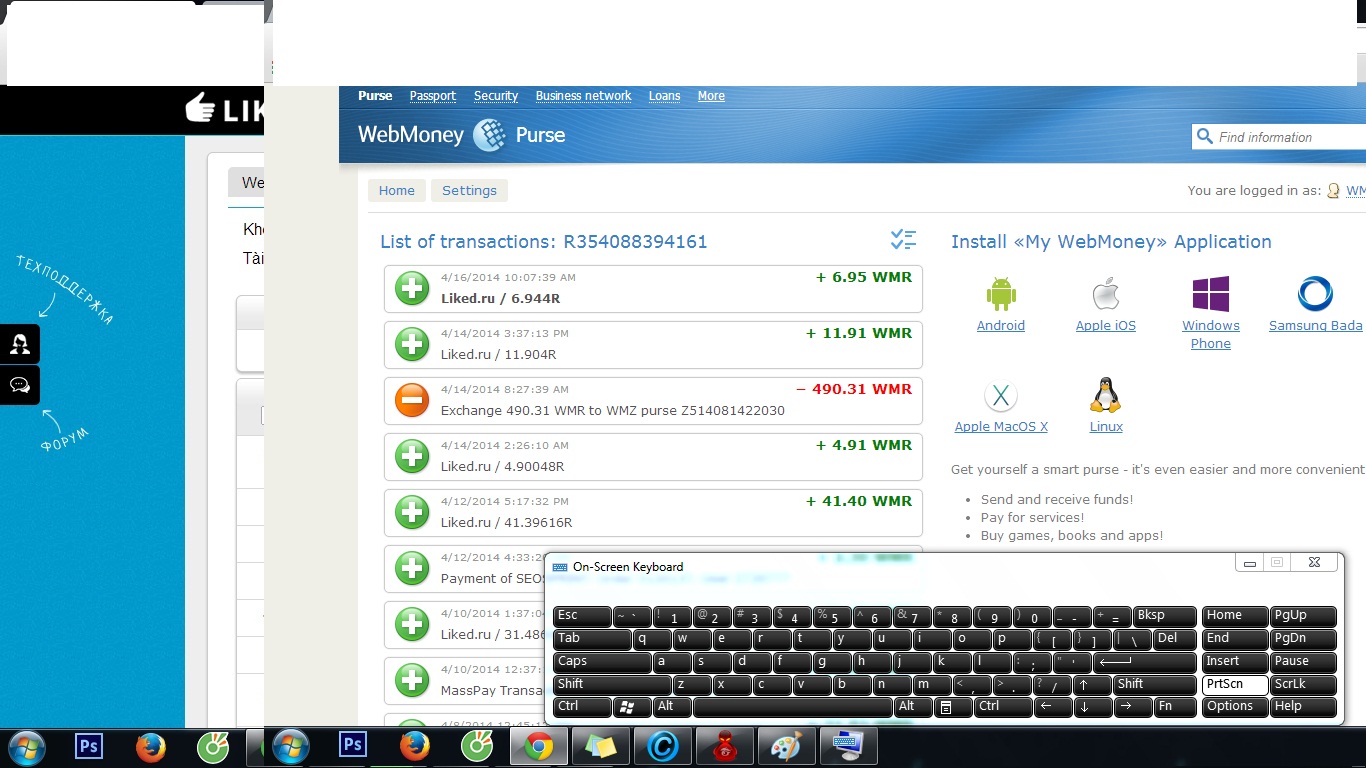Click the Bksp key on On-Screen Keyboard
The width and height of the screenshot is (1366, 768).
pyautogui.click(x=1165, y=617)
